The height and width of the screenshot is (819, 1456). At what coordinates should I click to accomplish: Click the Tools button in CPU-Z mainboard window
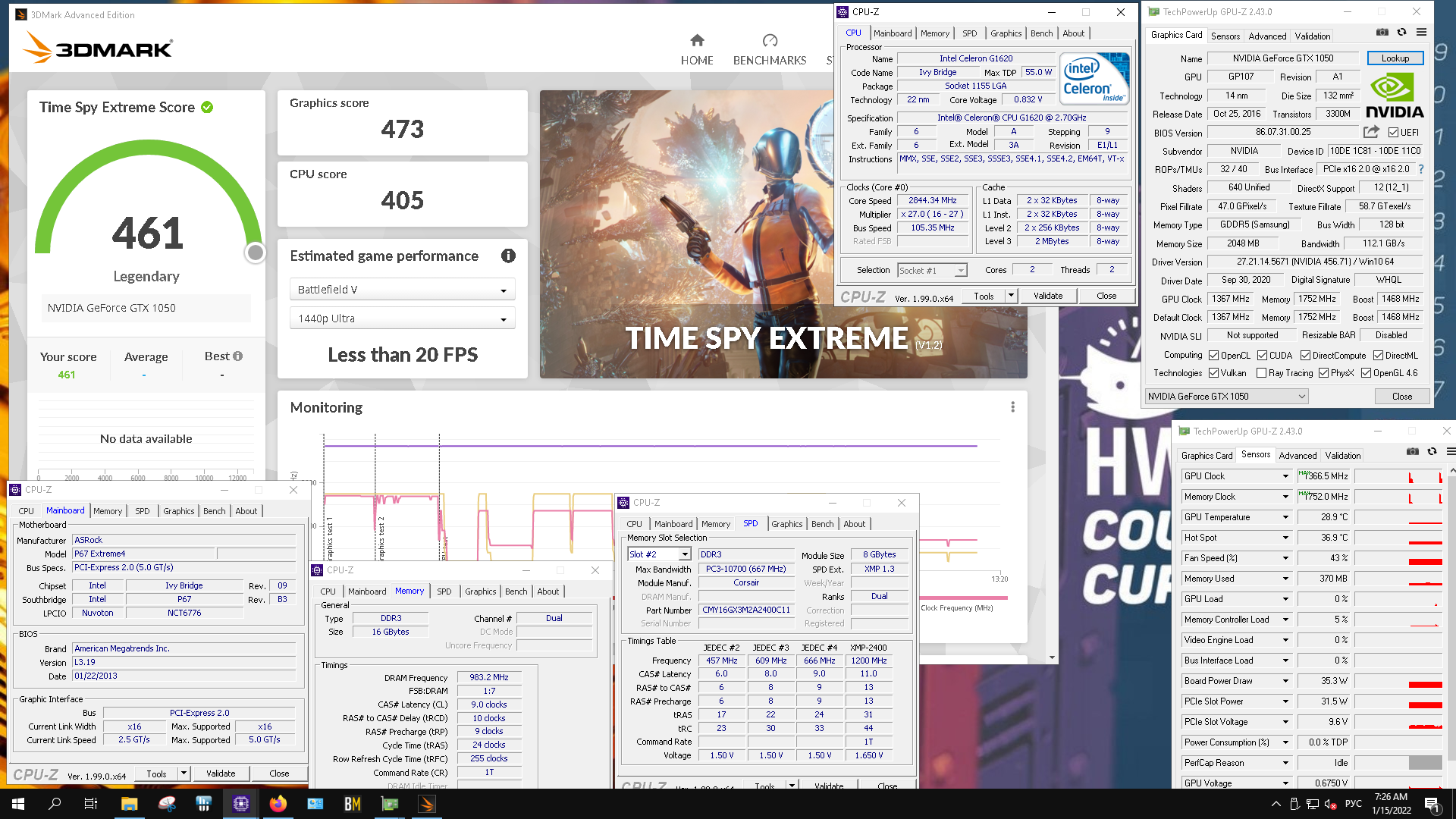click(156, 773)
